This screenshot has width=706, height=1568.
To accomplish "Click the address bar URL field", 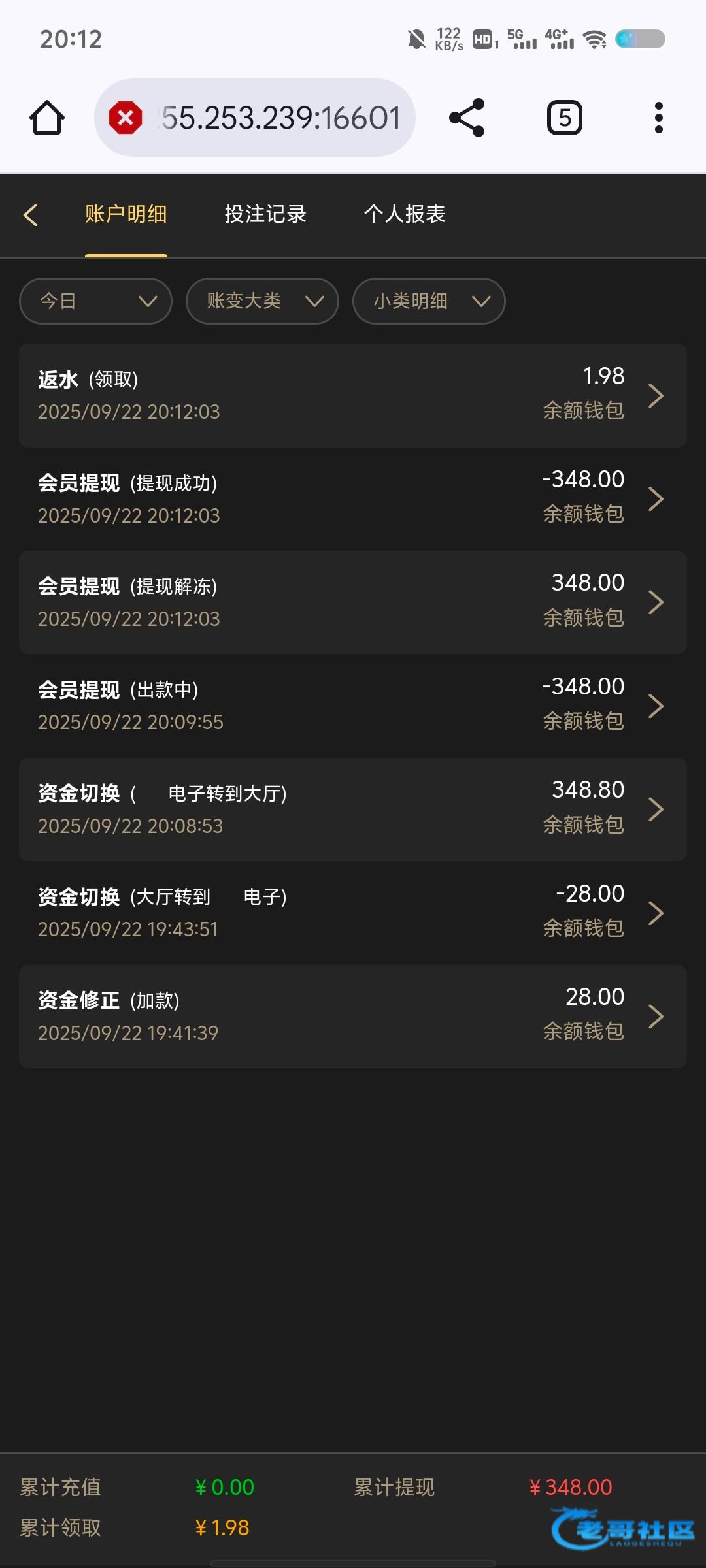I will pyautogui.click(x=281, y=118).
